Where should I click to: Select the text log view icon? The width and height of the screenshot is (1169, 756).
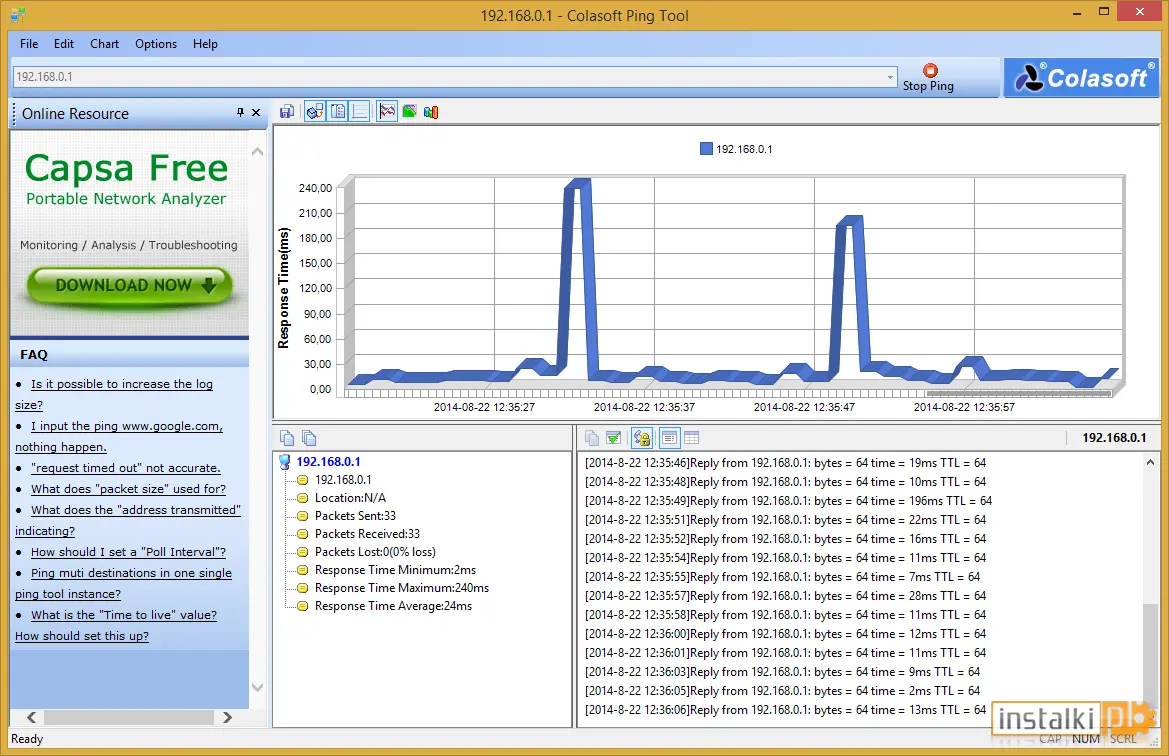coord(669,438)
